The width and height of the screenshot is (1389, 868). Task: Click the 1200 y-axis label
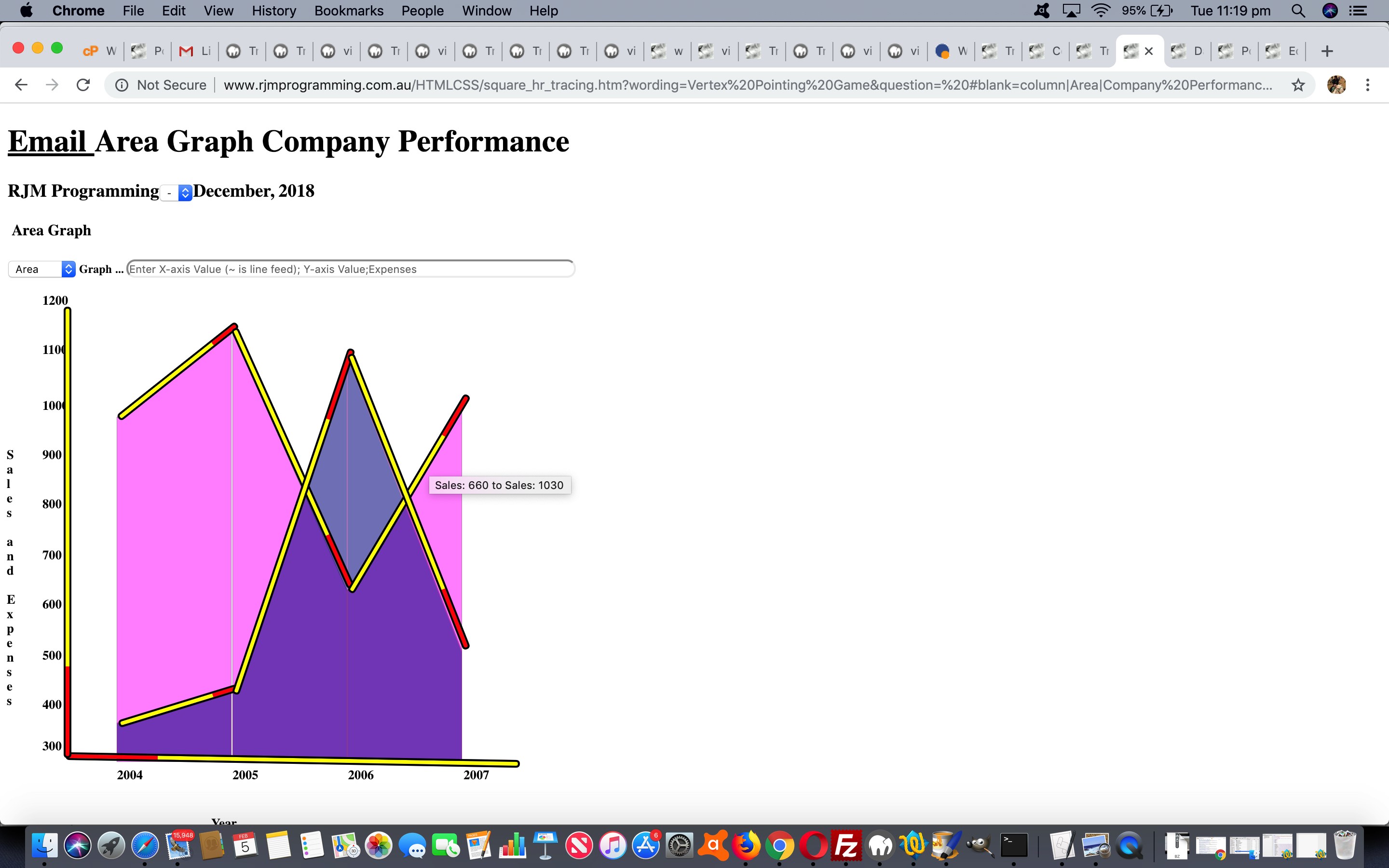pos(55,300)
